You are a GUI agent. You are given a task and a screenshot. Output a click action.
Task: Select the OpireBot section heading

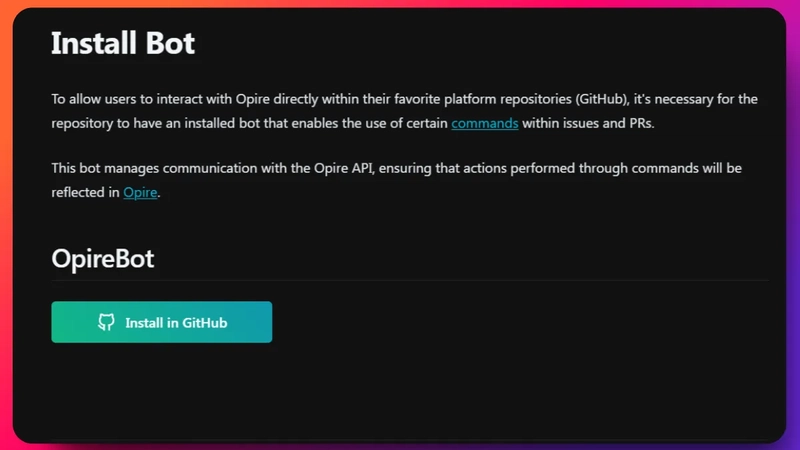103,258
